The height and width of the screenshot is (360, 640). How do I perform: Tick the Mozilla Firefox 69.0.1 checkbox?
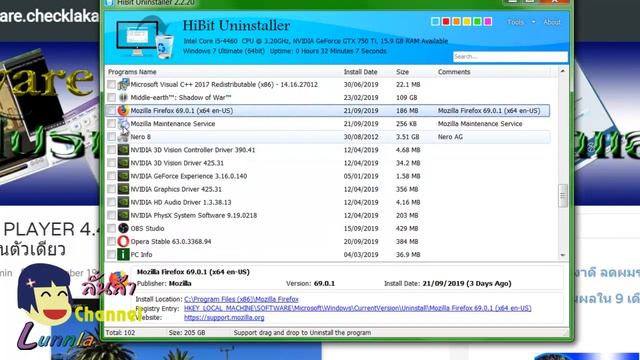point(111,111)
